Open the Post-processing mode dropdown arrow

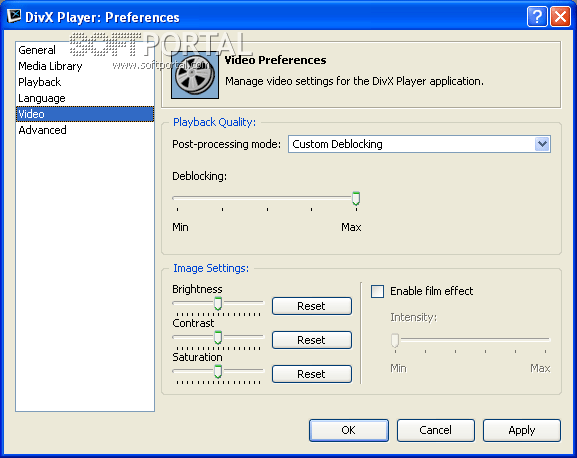542,144
